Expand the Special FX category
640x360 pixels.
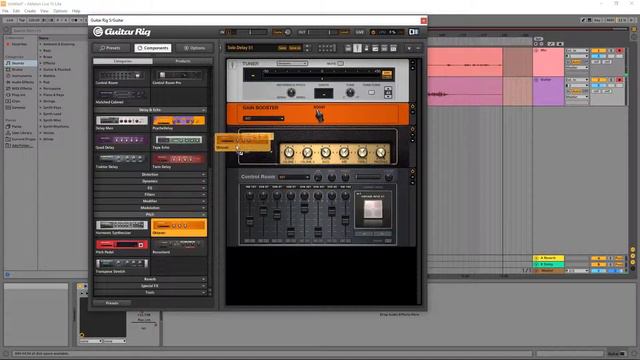(150, 286)
